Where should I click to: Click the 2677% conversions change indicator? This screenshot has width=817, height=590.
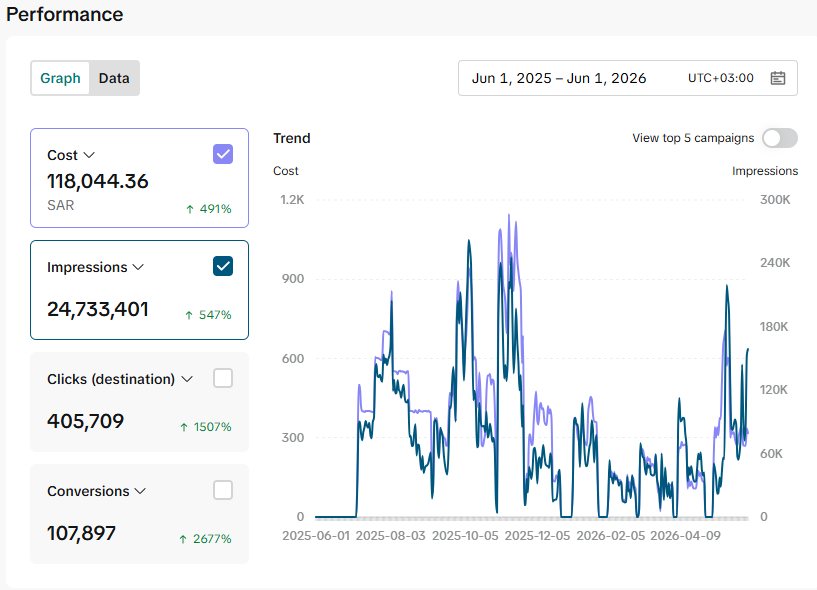click(205, 539)
